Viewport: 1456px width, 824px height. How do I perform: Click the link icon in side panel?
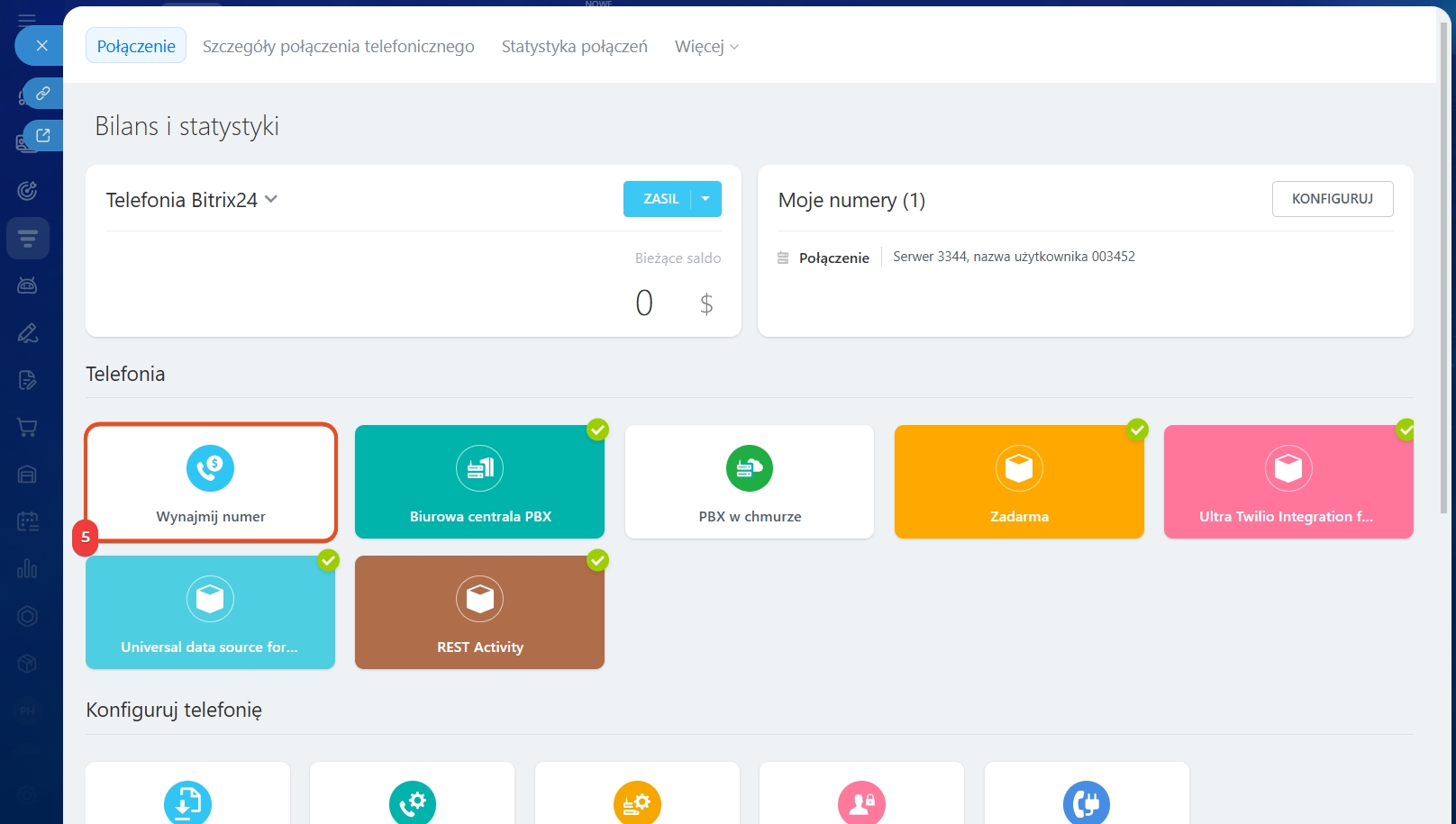42,93
